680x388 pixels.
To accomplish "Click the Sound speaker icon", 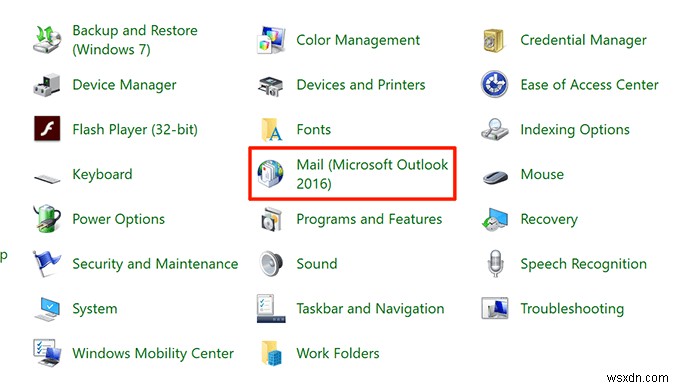I will [x=271, y=264].
